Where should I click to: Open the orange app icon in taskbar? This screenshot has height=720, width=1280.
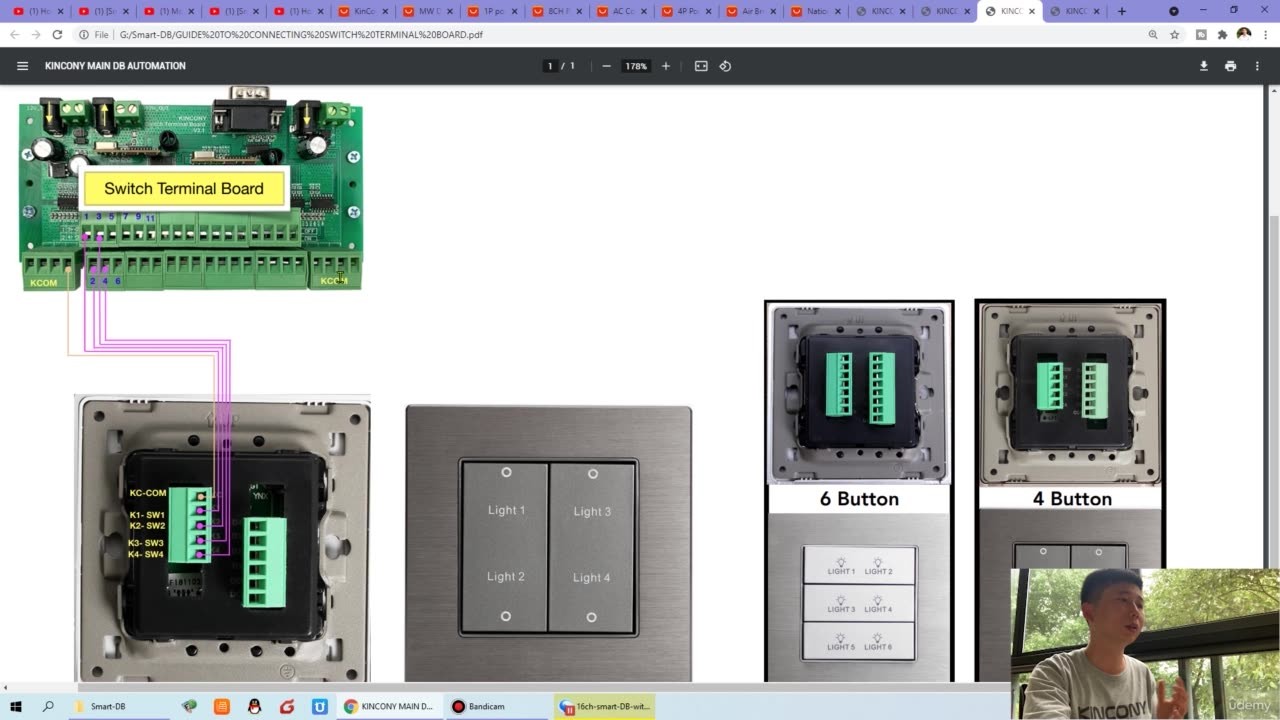tap(222, 706)
